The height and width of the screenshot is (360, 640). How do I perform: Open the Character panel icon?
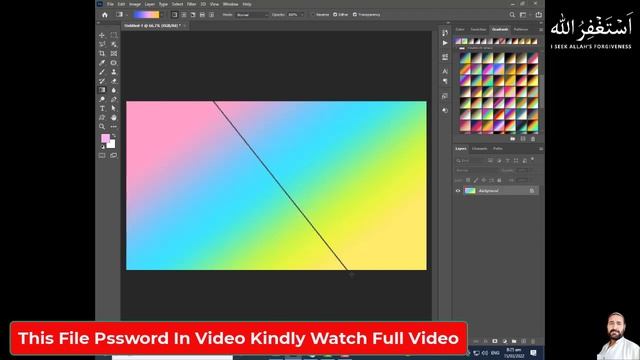tap(445, 71)
